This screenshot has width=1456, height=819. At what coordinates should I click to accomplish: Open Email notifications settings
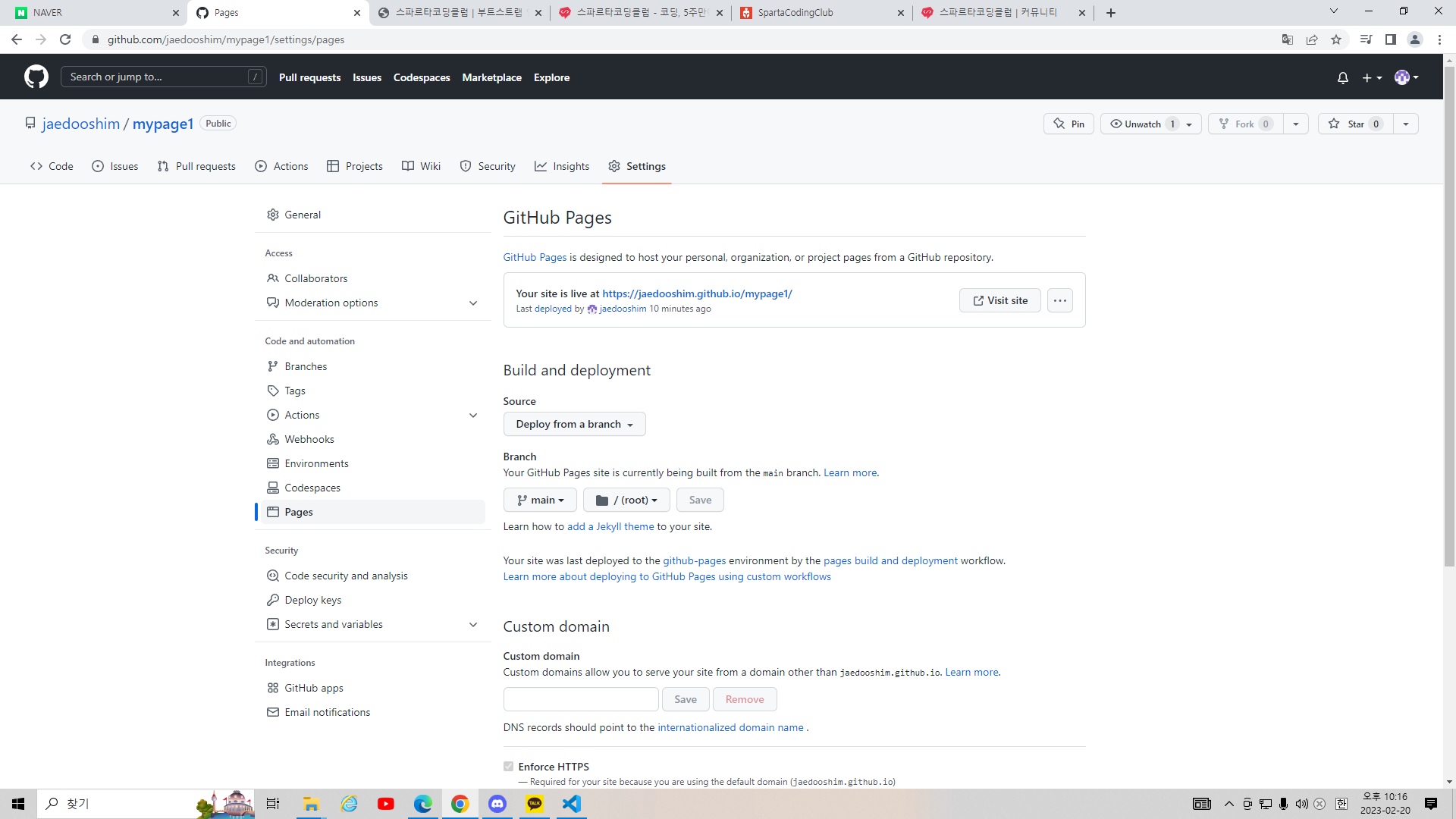pos(372,712)
